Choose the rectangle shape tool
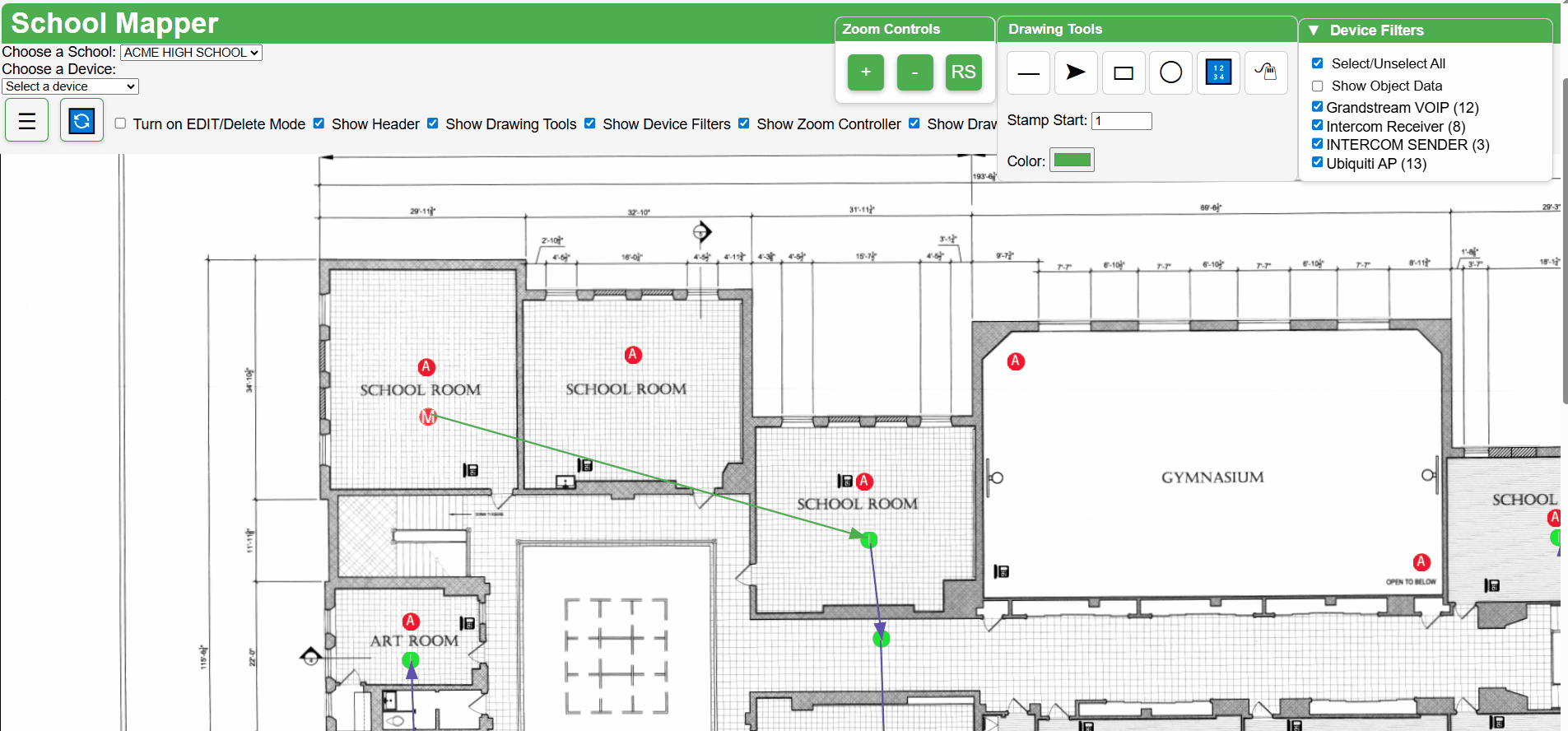 [1123, 73]
